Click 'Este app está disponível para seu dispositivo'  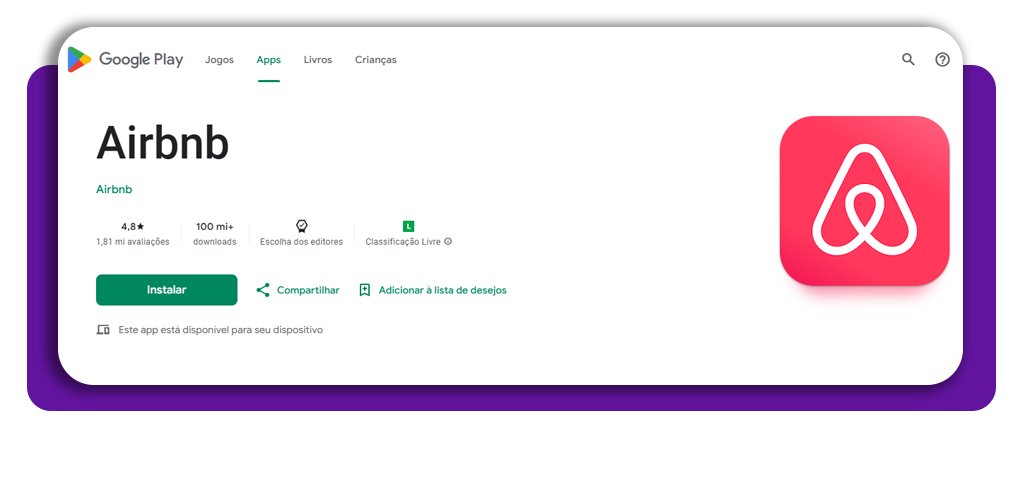pos(221,330)
